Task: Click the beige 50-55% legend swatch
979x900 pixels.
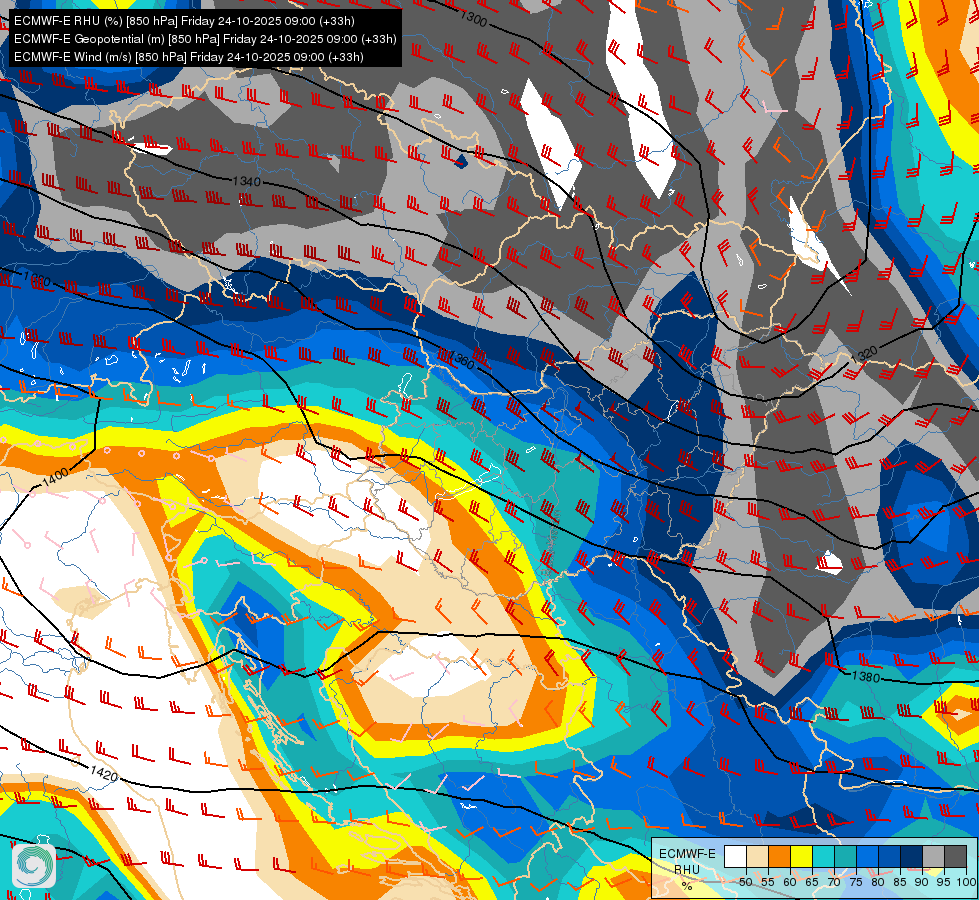Action: coord(757,857)
